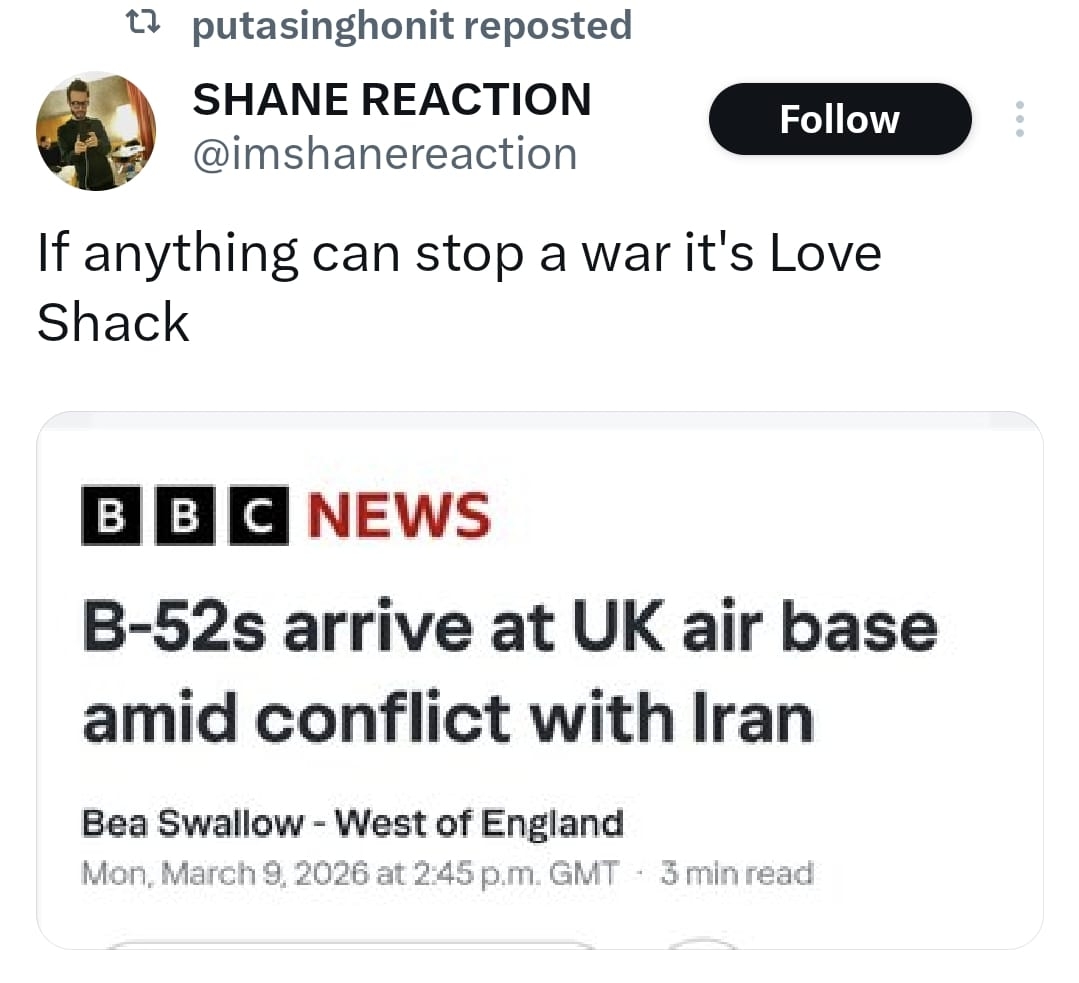Screen dimensions: 1079x983
Task: Follow the SHANE REACTION account
Action: pos(839,119)
